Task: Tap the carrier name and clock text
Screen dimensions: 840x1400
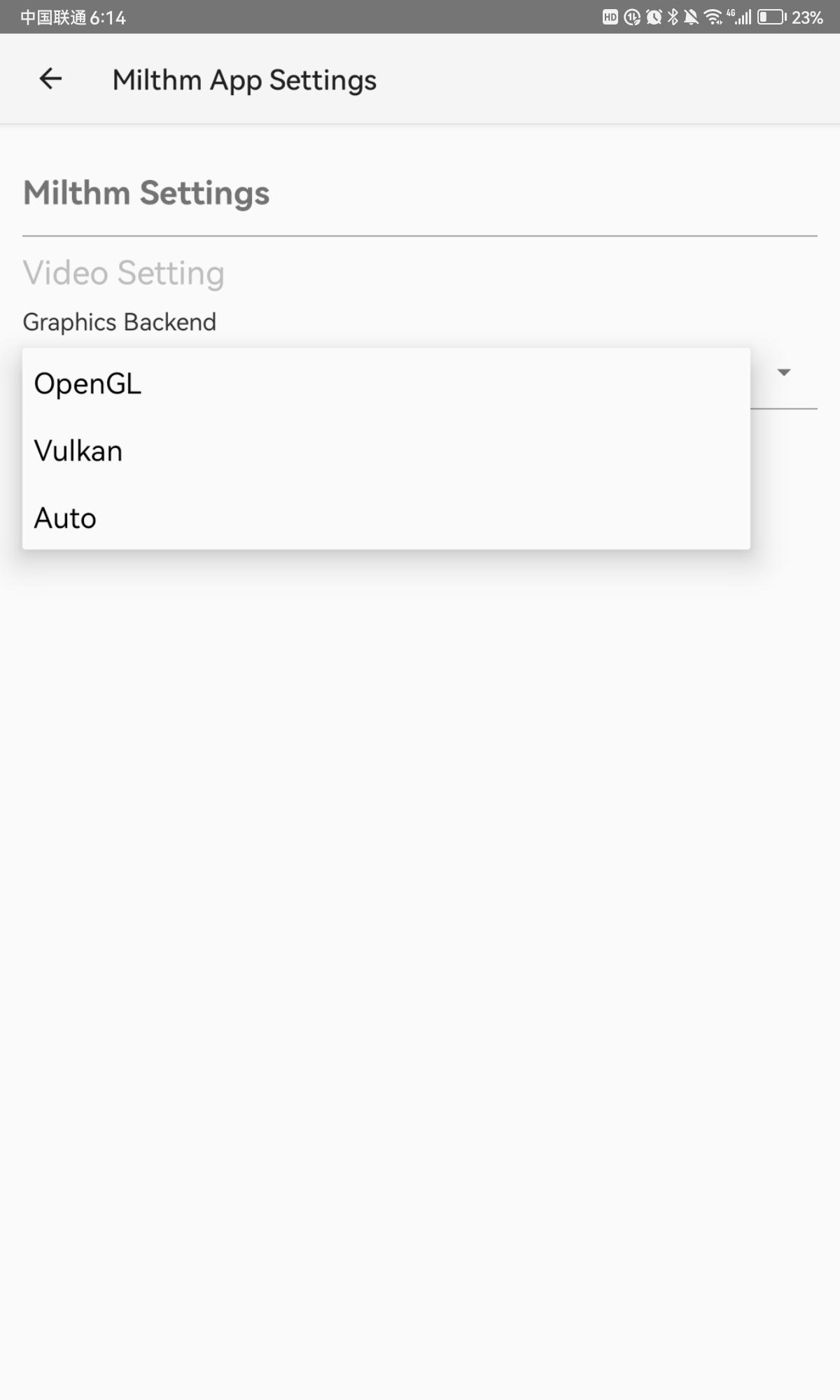Action: (73, 17)
